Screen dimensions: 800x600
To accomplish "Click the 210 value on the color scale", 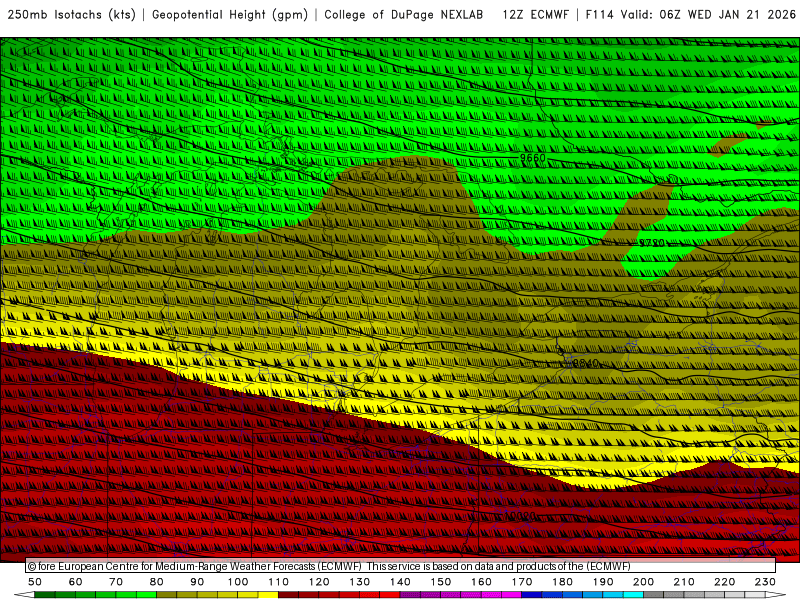I will click(x=684, y=582).
